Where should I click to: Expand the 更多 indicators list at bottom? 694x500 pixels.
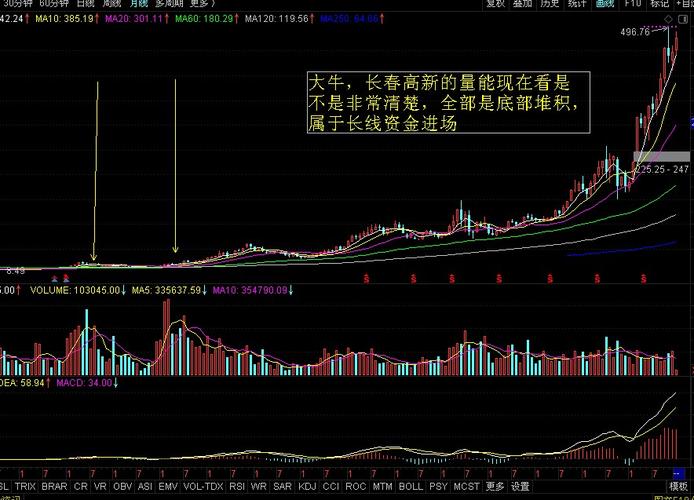tap(495, 487)
